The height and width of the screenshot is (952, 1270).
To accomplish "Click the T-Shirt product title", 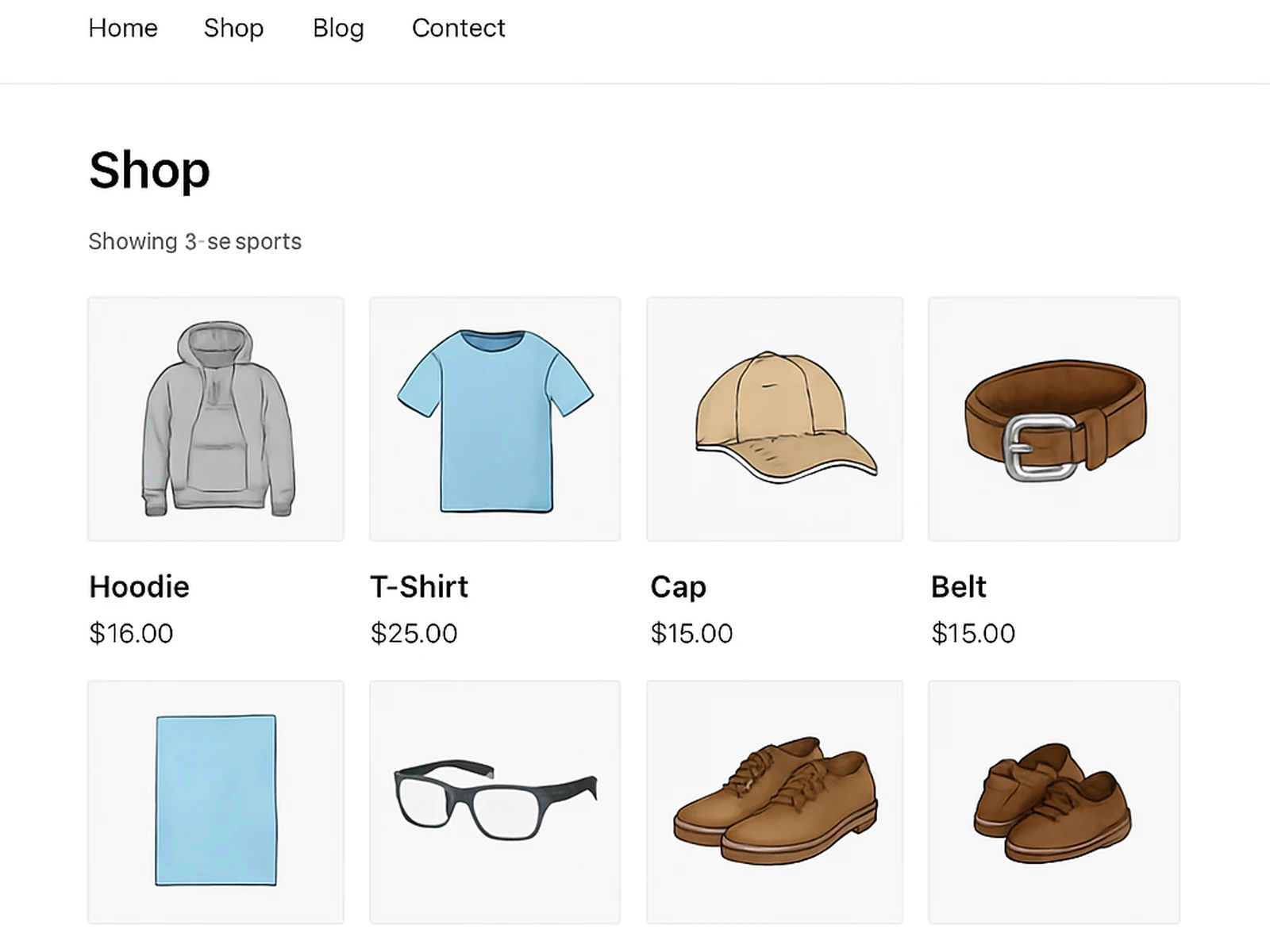I will [419, 587].
